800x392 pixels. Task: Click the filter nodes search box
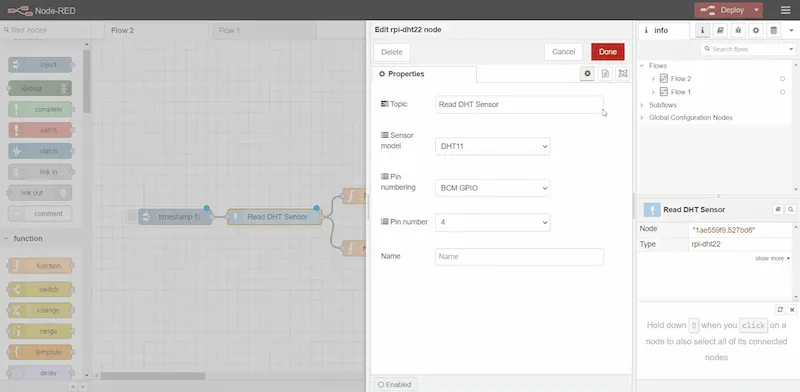(46, 30)
